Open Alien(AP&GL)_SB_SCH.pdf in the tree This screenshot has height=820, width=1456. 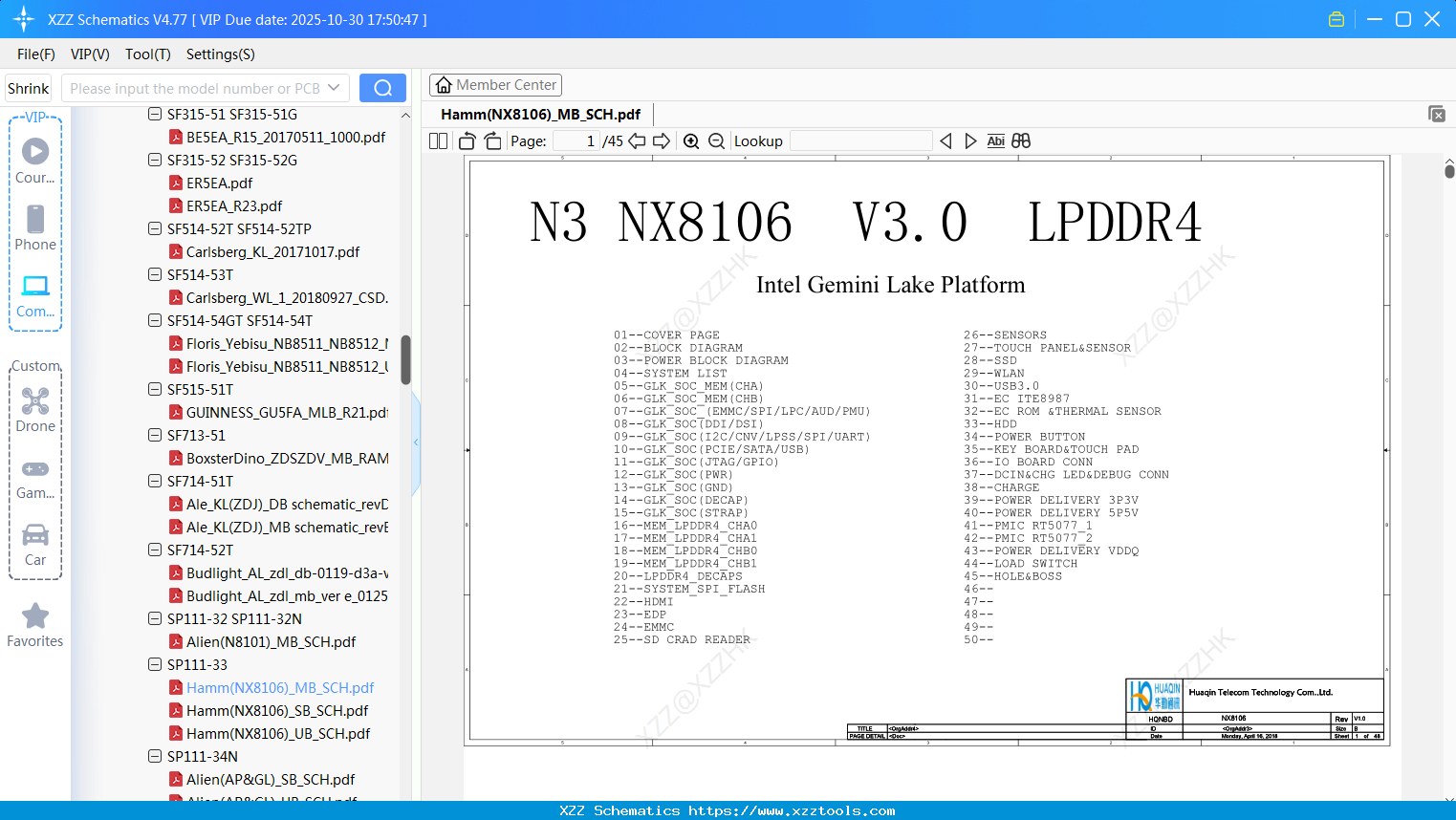click(x=271, y=779)
